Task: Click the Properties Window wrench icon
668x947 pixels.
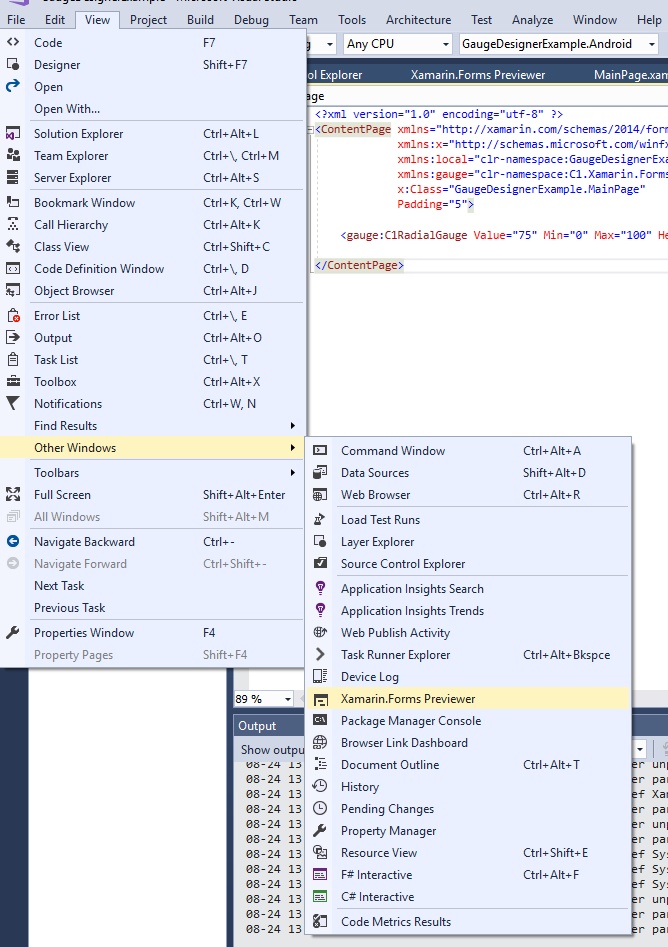Action: 13,632
